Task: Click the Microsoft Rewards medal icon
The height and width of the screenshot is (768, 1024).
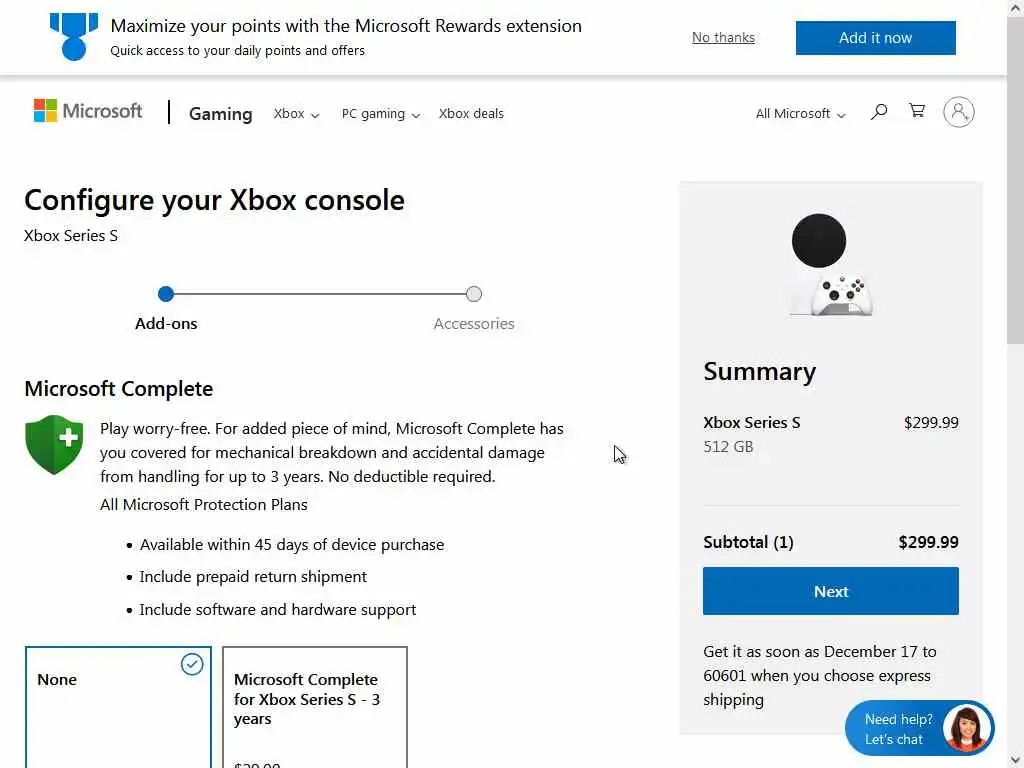Action: click(74, 36)
